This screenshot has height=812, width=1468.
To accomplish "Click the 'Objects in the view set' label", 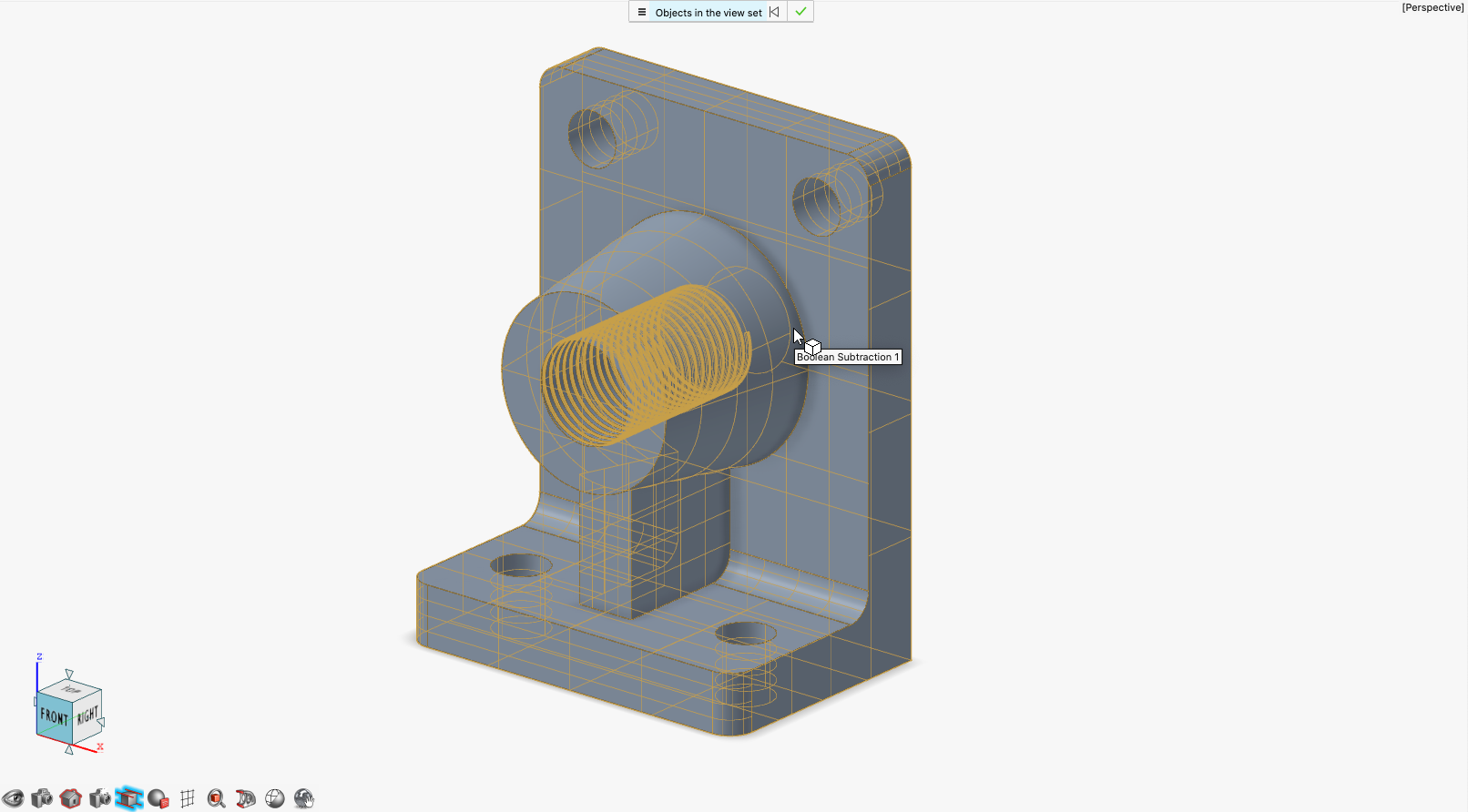I will 709,13.
